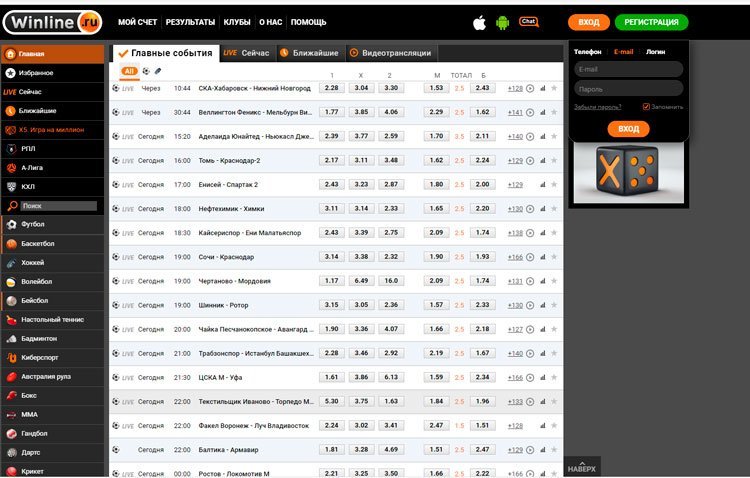Click the Android app icon
The image size is (750, 478).
point(503,22)
